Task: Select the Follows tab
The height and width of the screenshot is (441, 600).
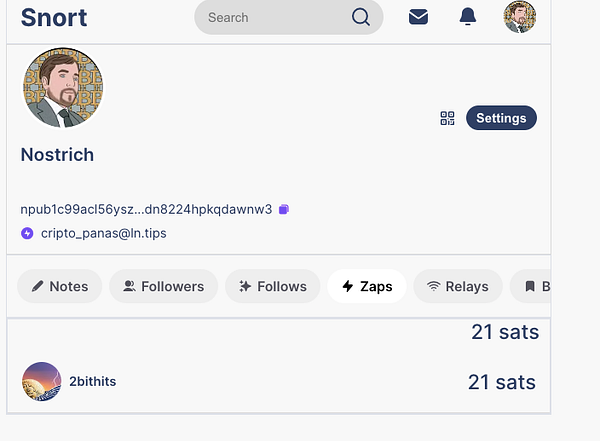Action: tap(273, 286)
